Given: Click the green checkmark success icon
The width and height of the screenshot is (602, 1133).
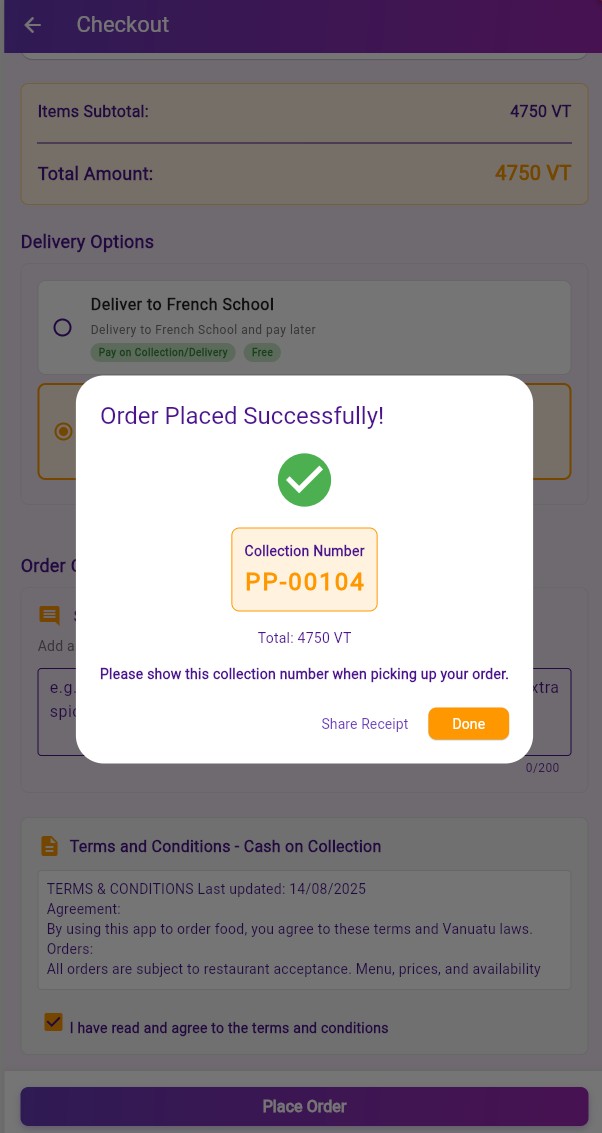Looking at the screenshot, I should click(x=304, y=480).
